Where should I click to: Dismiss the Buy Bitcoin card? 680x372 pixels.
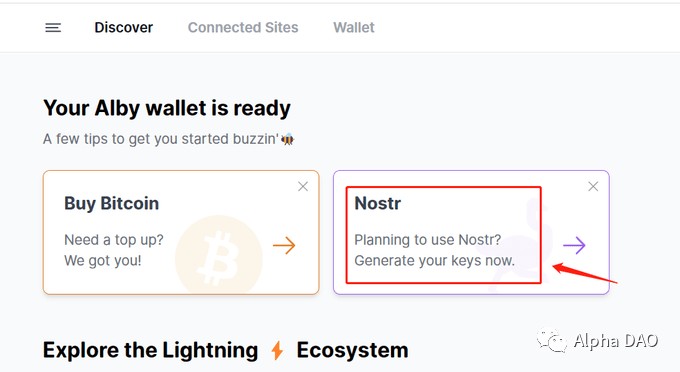tap(303, 186)
